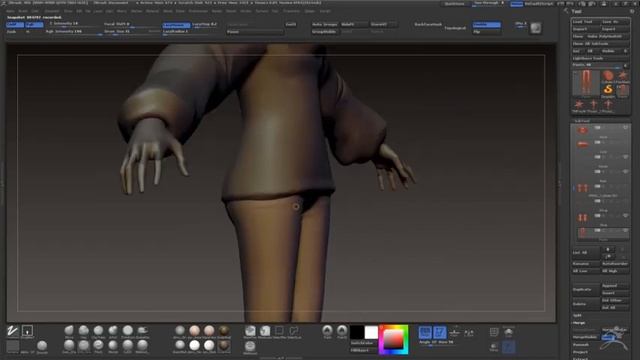
Task: Collapse the Tool palette header
Action: click(x=576, y=11)
